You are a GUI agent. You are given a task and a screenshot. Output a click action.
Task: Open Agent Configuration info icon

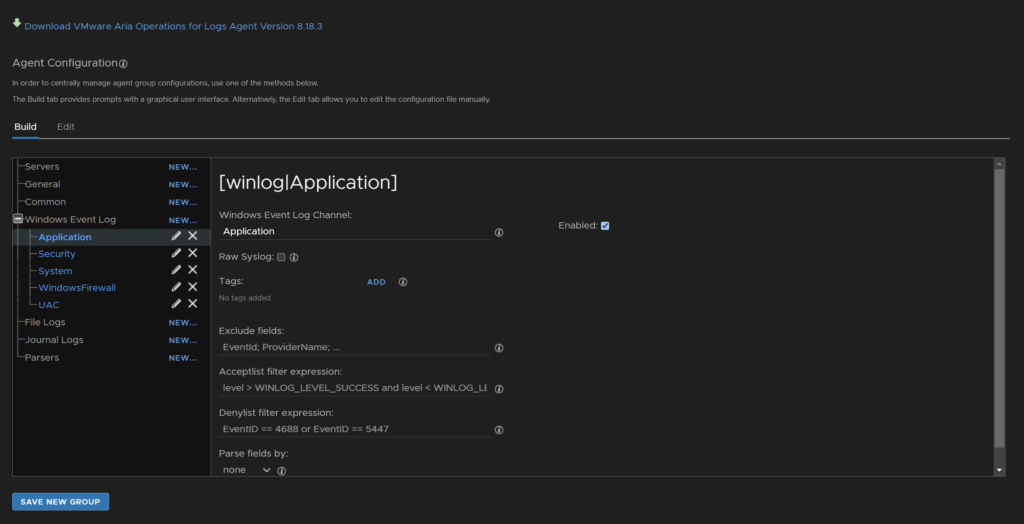[123, 64]
